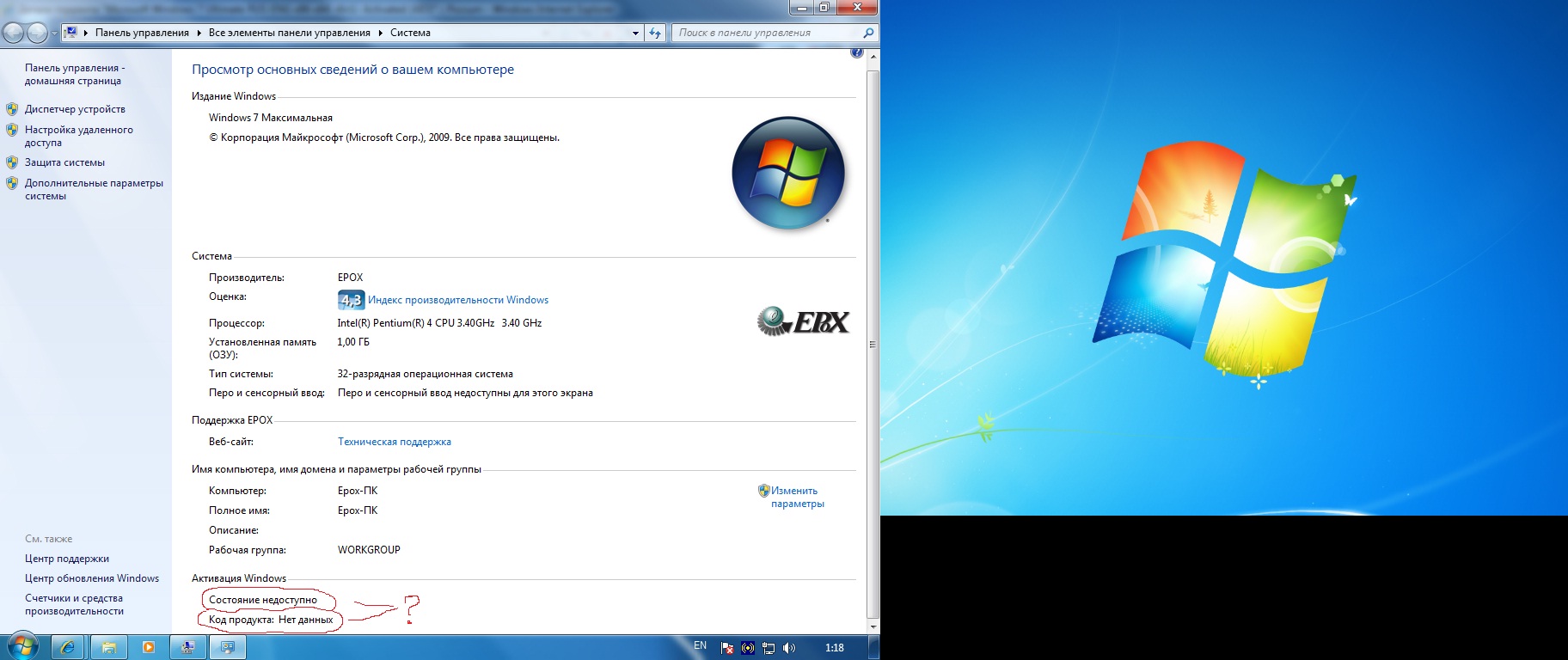
Task: Click the control panel icon in address bar
Action: [71, 33]
